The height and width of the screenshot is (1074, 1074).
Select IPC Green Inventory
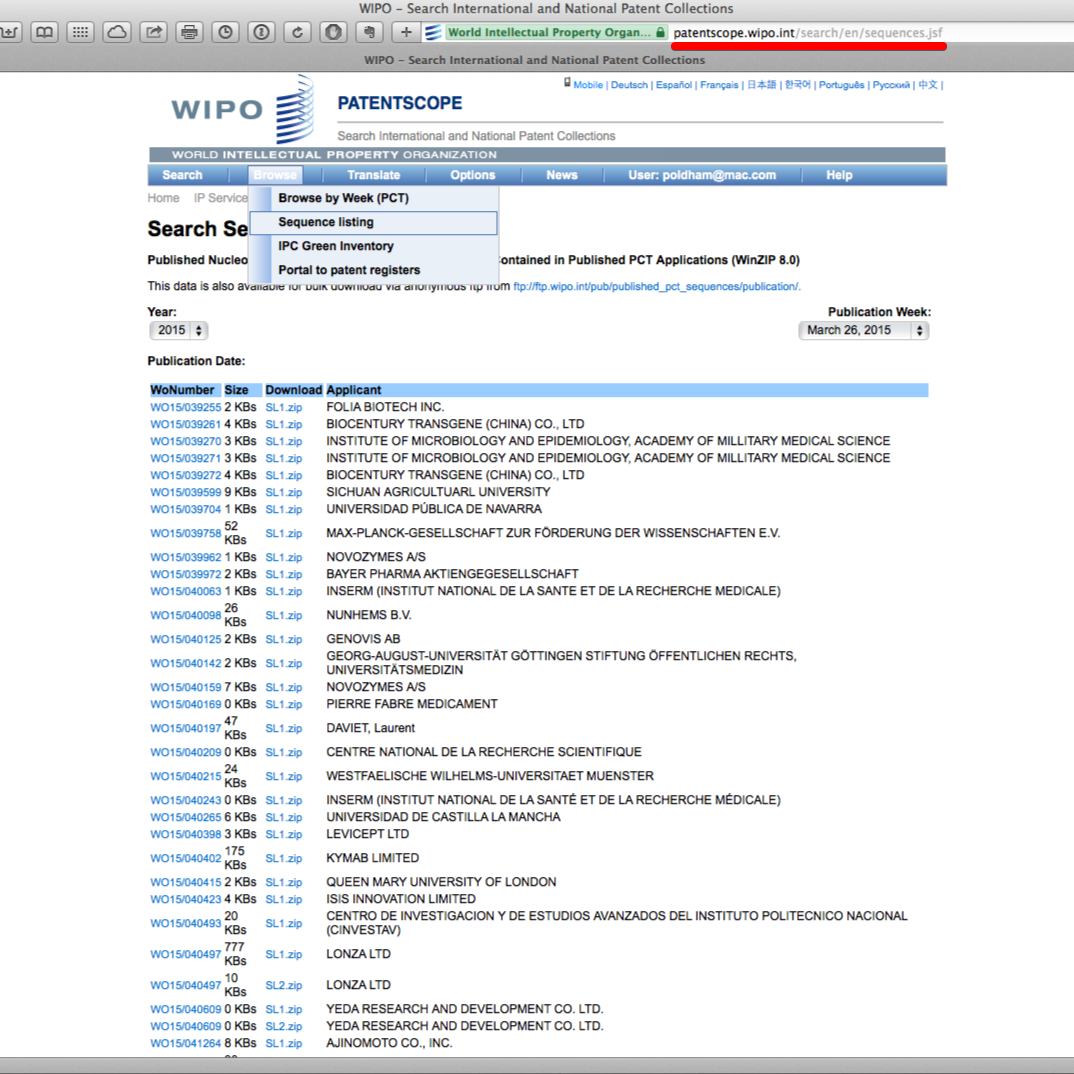[x=373, y=246]
